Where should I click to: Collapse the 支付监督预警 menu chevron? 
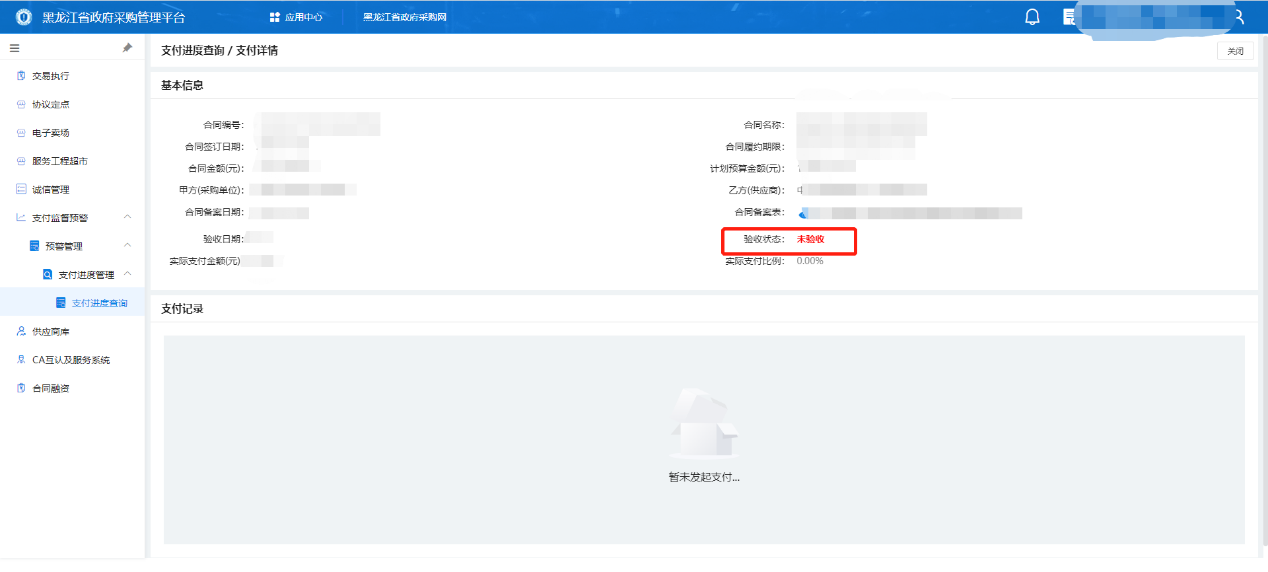127,218
